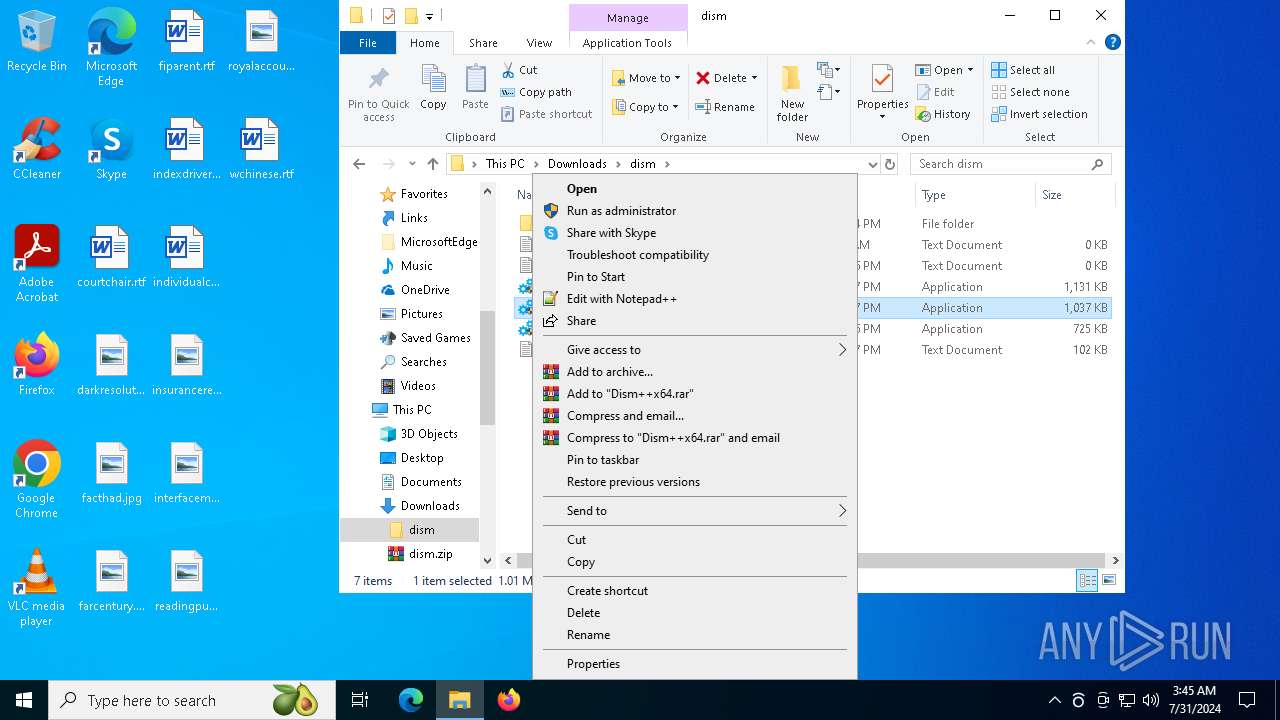Screen dimensions: 1280x720
Task: Open Task View on the taskbar
Action: point(360,700)
